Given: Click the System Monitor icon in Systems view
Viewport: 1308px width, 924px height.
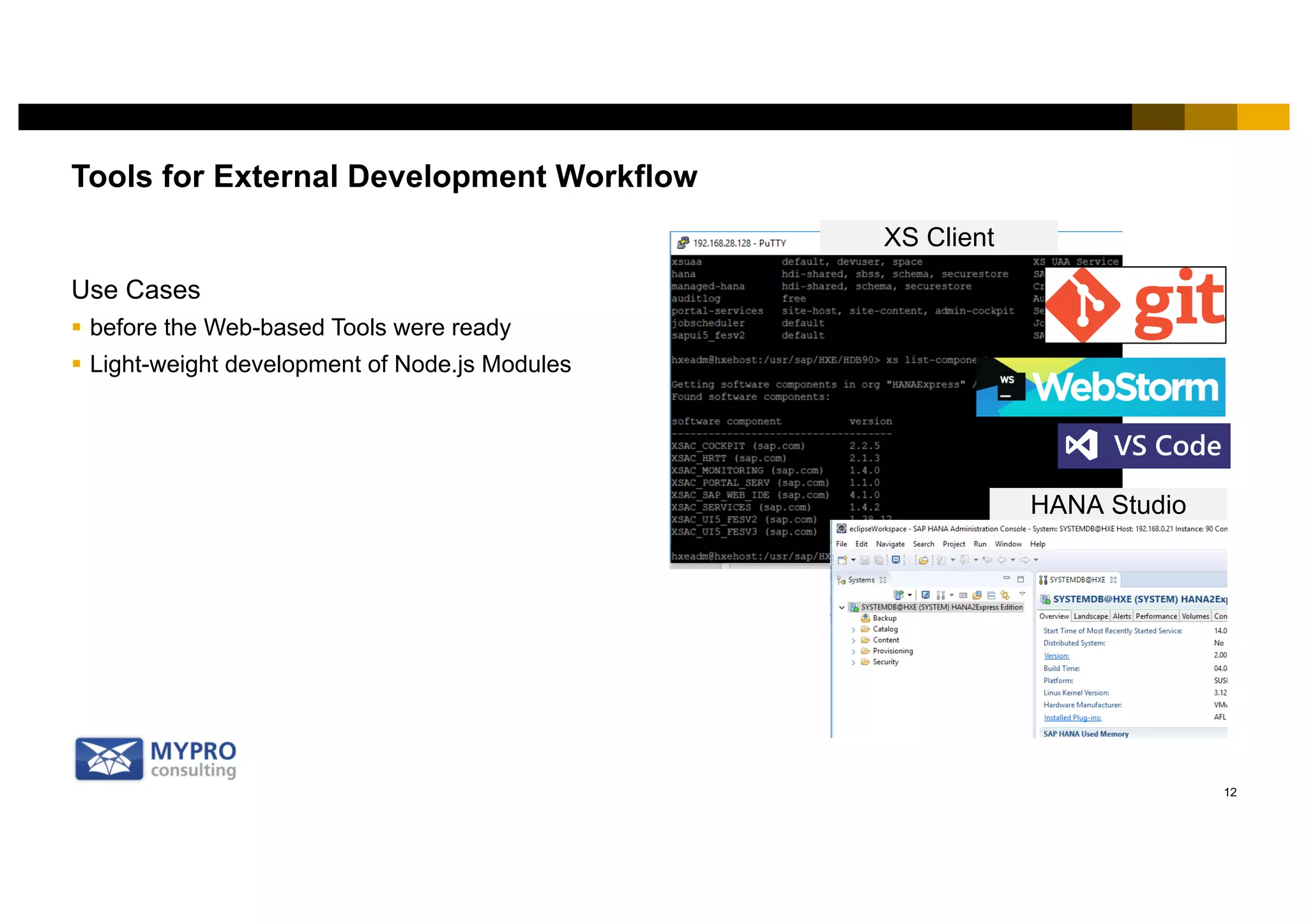Looking at the screenshot, I should [x=925, y=595].
